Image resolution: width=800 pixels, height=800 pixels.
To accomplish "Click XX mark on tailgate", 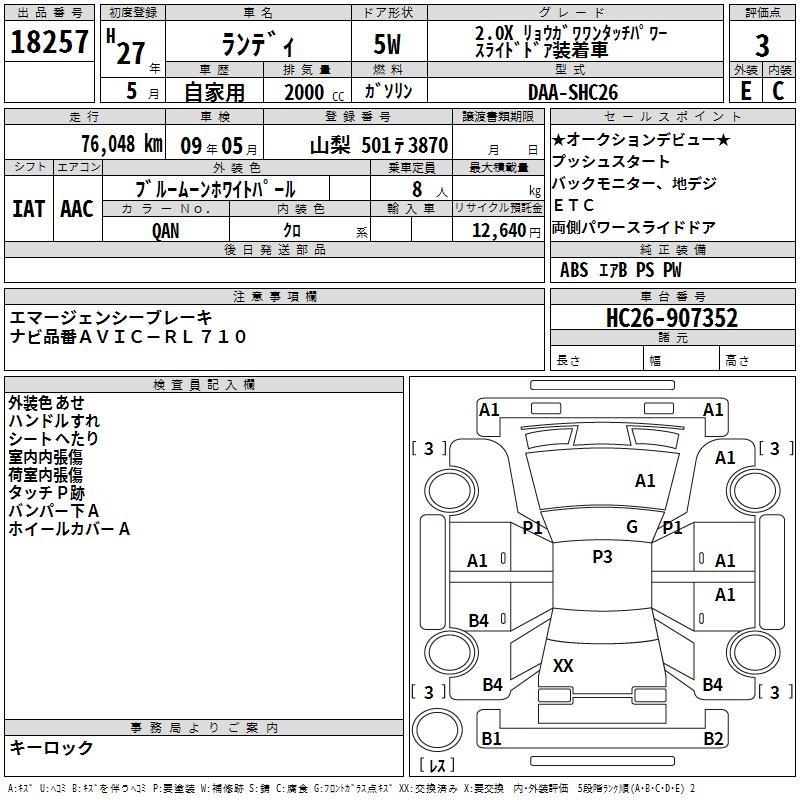I will [x=563, y=665].
